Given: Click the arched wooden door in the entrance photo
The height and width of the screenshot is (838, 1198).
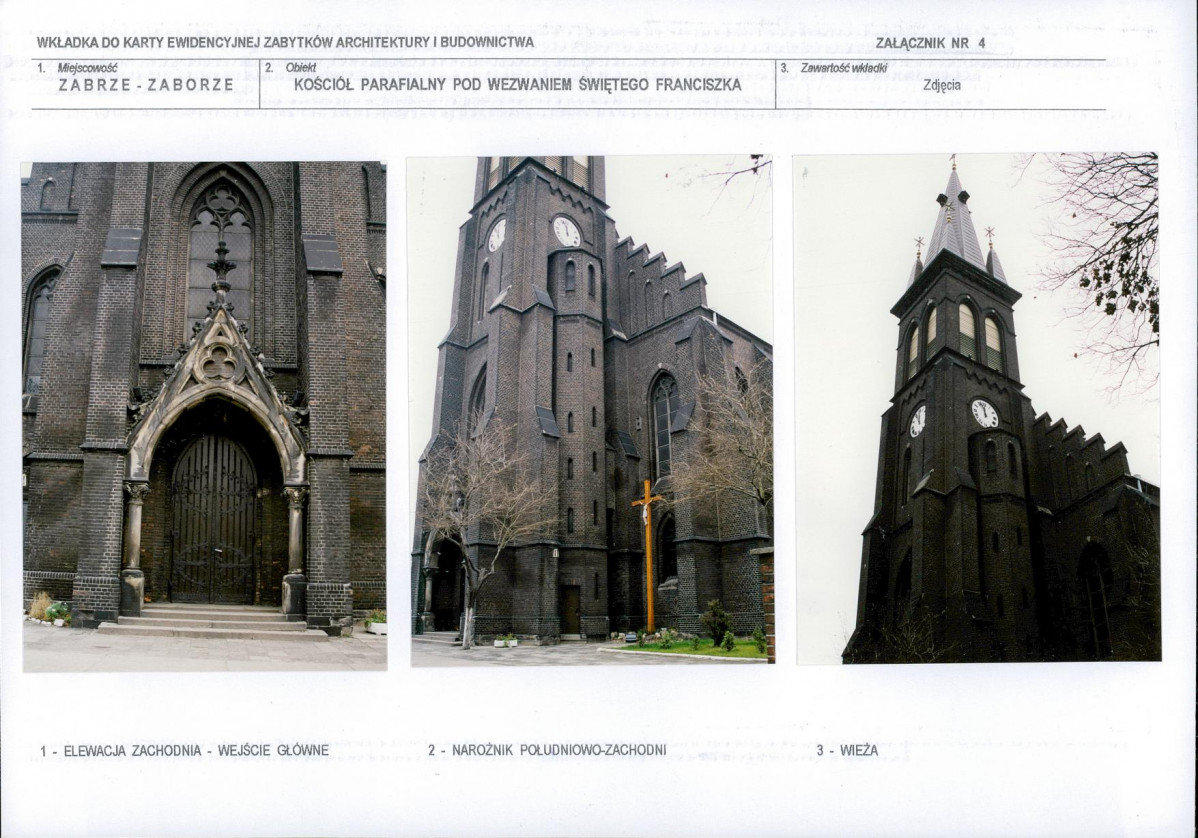Looking at the screenshot, I should click(x=213, y=520).
